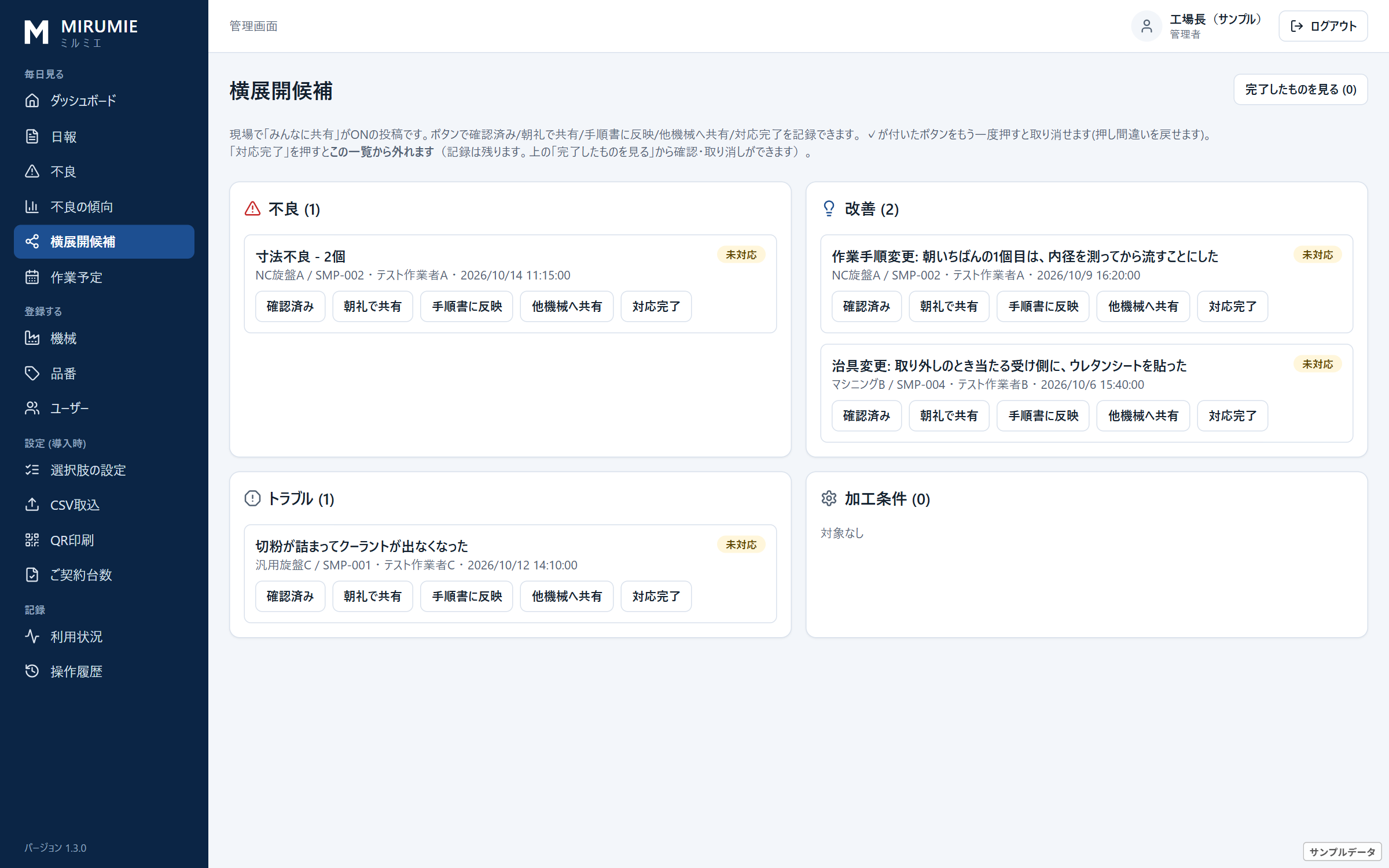Toggle 他機械へ共有 on the 治具変更 card

click(1143, 415)
